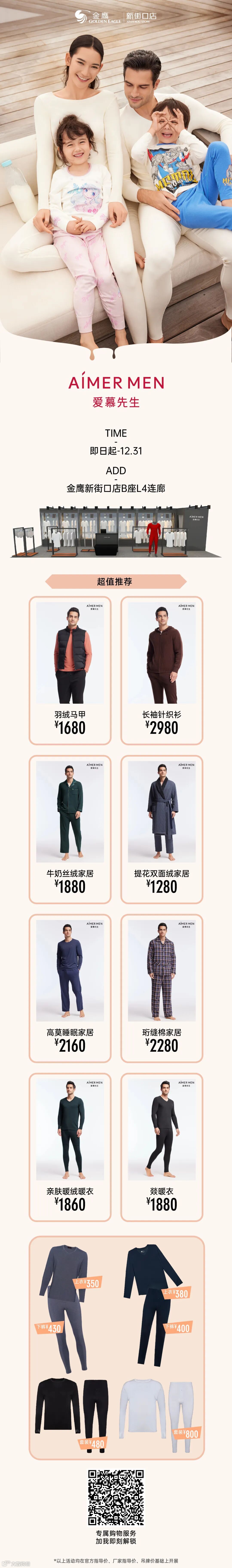Viewport: 232px width, 1568px height.
Task: Click the 超值推荐 section banner
Action: pos(116,581)
